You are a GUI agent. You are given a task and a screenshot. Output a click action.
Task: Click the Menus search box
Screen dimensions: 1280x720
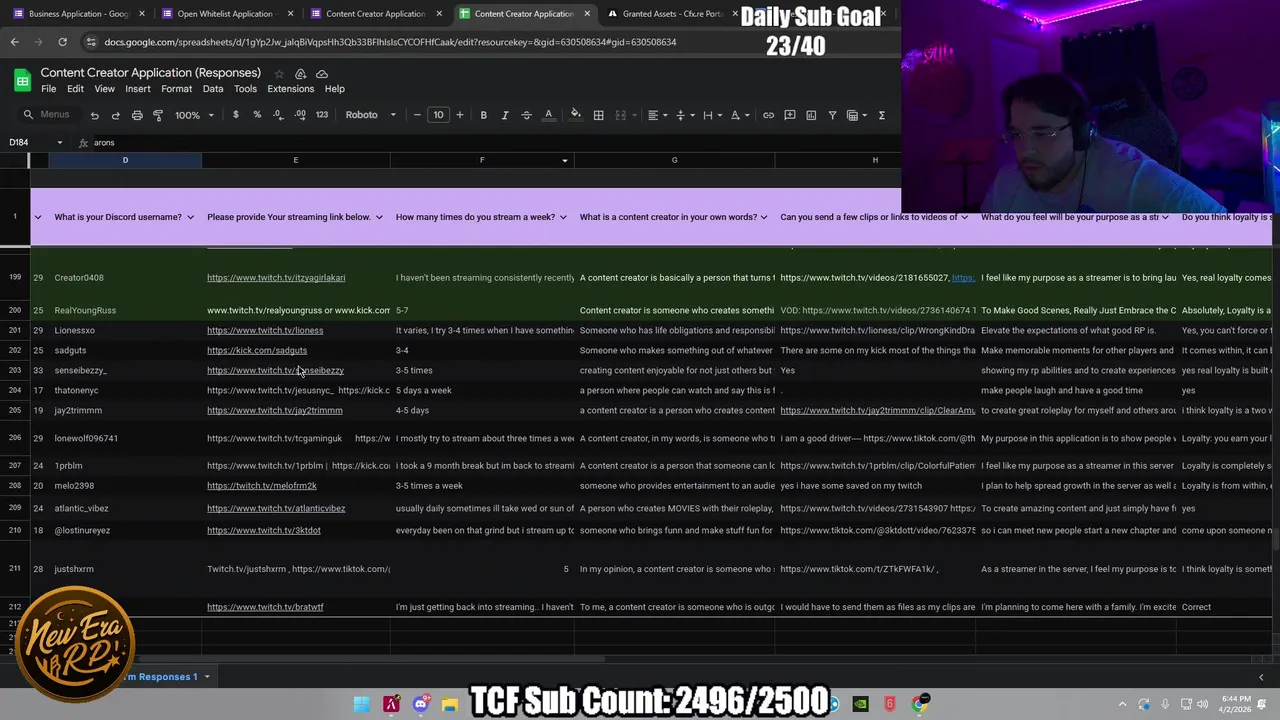(50, 115)
